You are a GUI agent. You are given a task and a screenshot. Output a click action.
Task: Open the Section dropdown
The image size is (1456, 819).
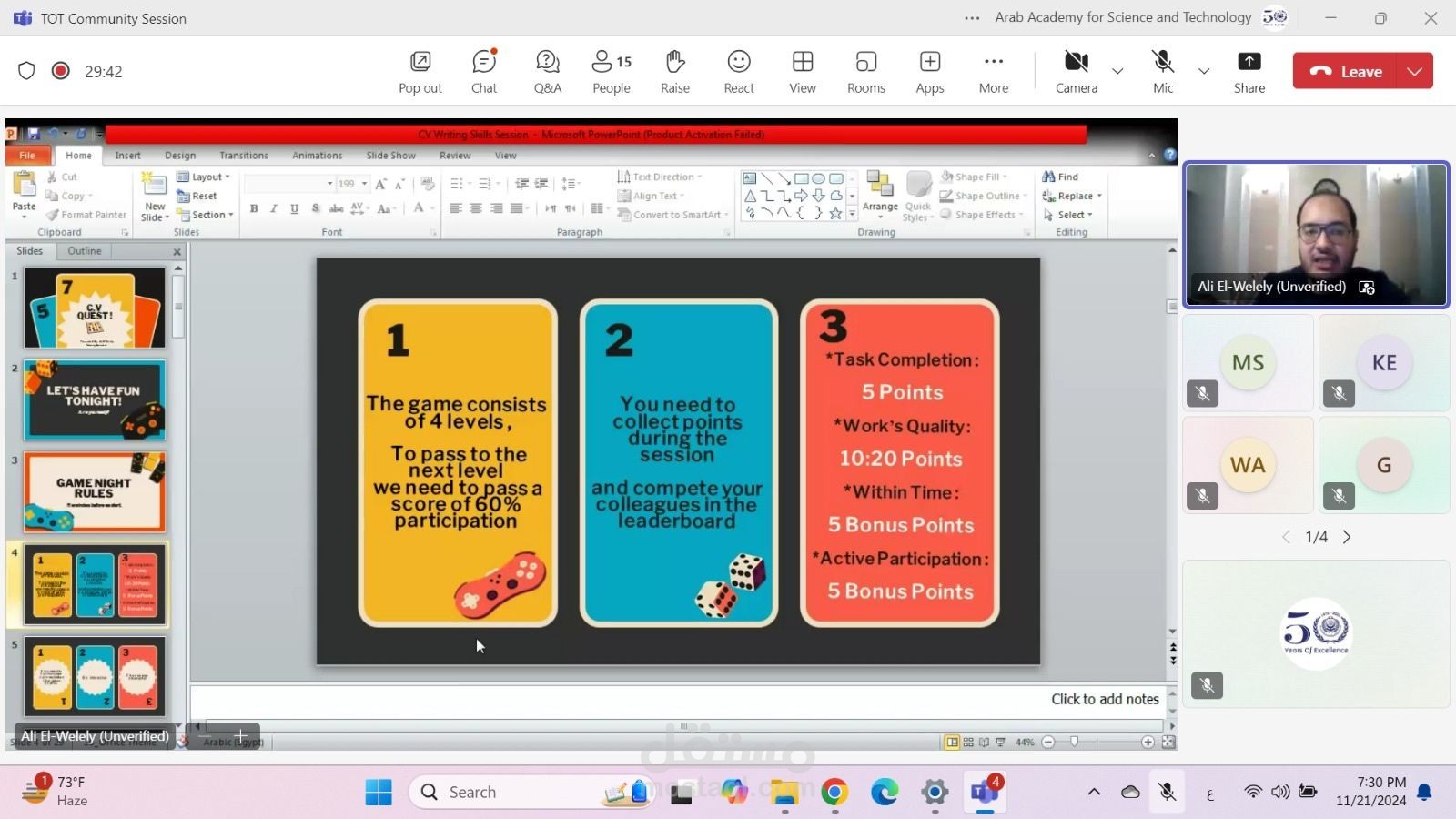point(206,215)
